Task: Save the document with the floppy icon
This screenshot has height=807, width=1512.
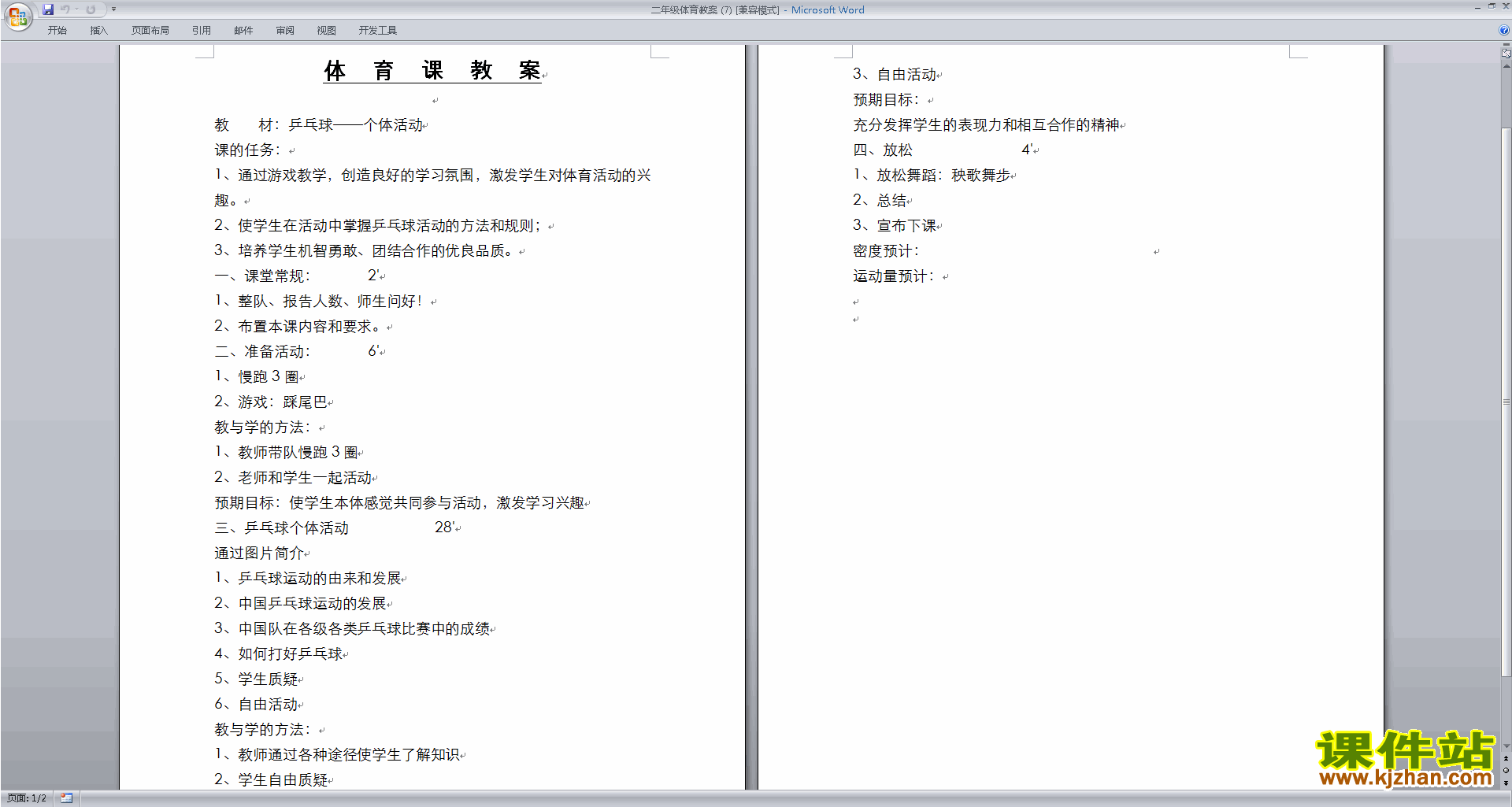Action: click(48, 9)
